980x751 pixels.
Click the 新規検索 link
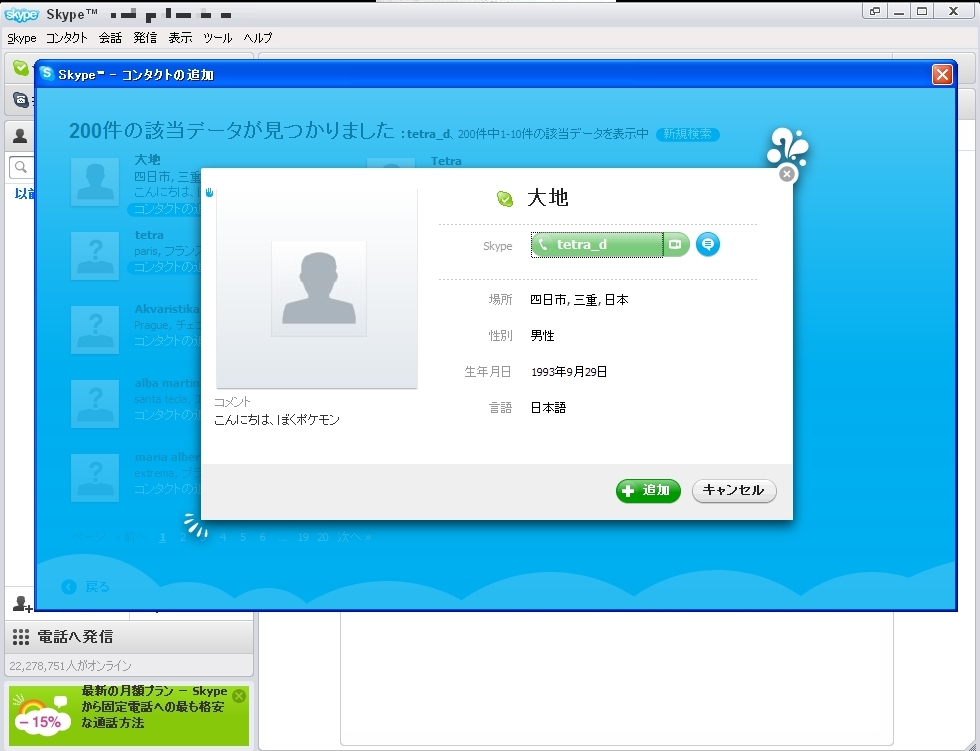pyautogui.click(x=687, y=134)
